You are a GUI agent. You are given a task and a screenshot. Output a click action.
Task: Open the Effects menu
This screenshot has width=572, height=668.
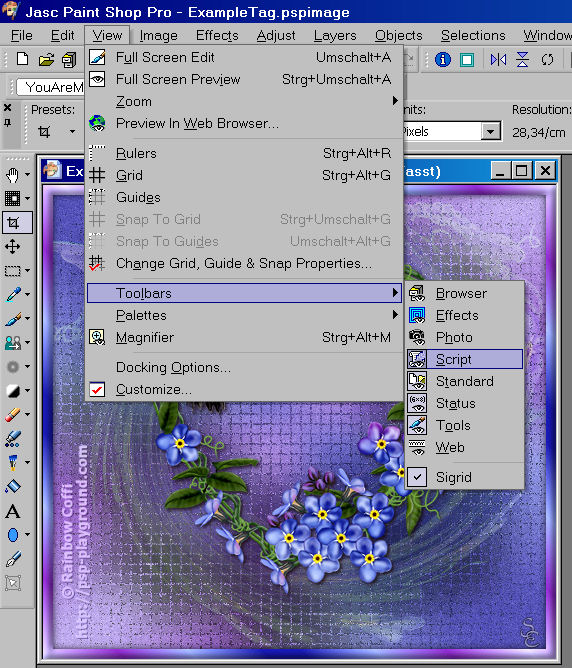(217, 35)
